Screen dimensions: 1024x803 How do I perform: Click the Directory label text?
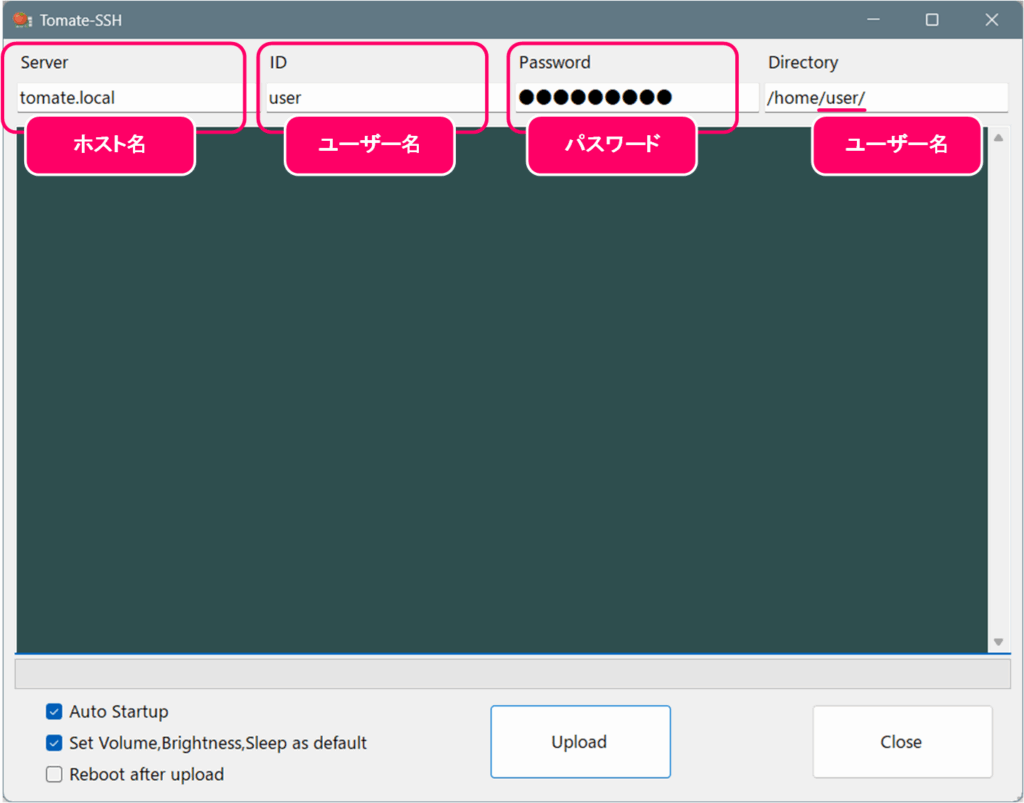click(803, 63)
